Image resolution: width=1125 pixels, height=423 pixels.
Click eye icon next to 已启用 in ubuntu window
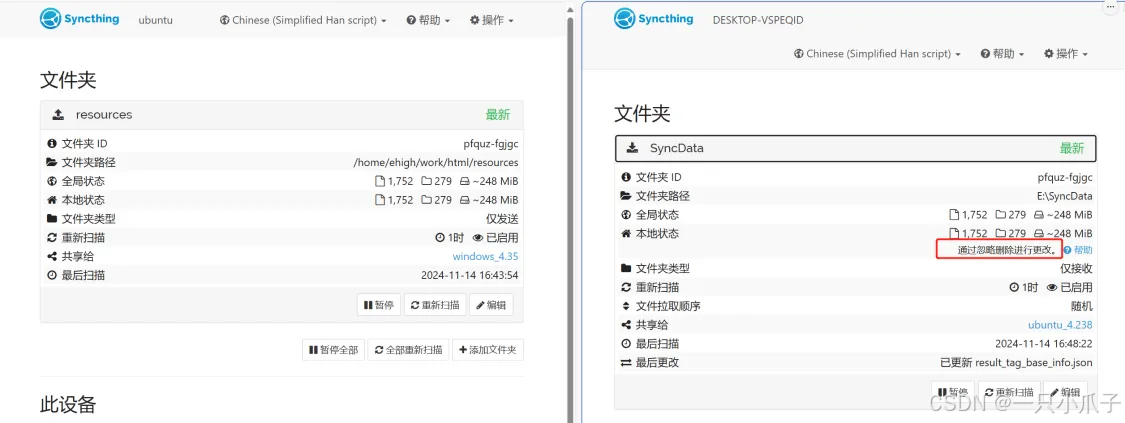[x=478, y=238]
